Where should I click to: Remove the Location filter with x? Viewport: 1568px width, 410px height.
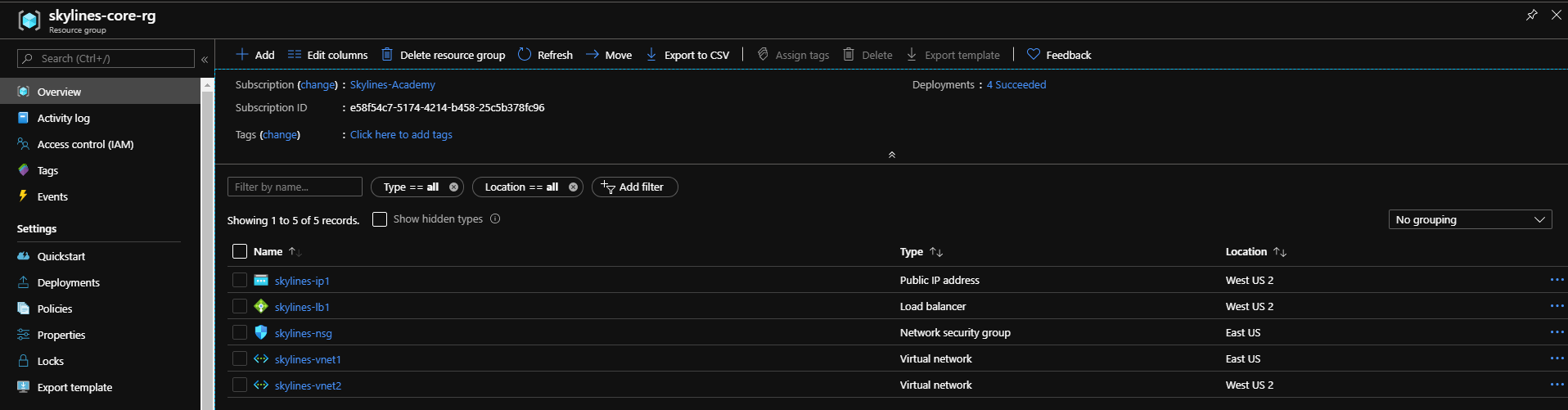click(x=573, y=187)
